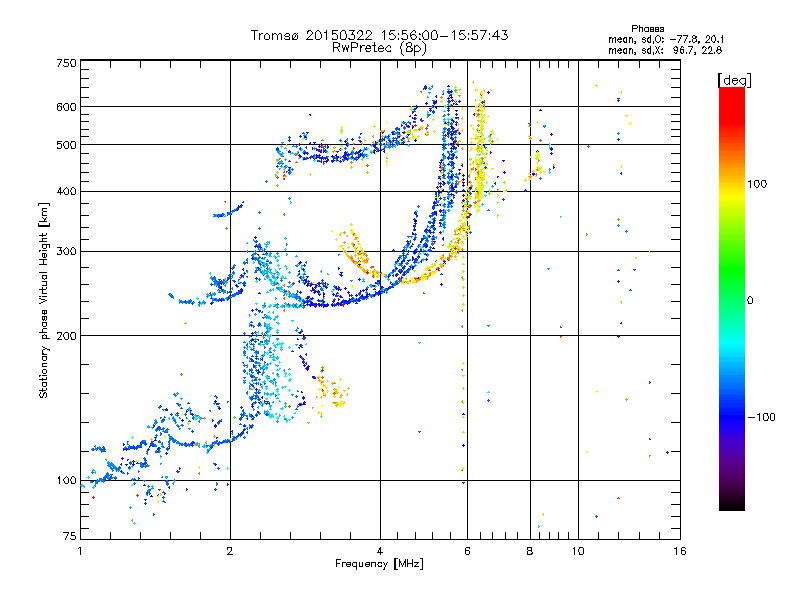Click the x-axis label '2'

pos(230,551)
